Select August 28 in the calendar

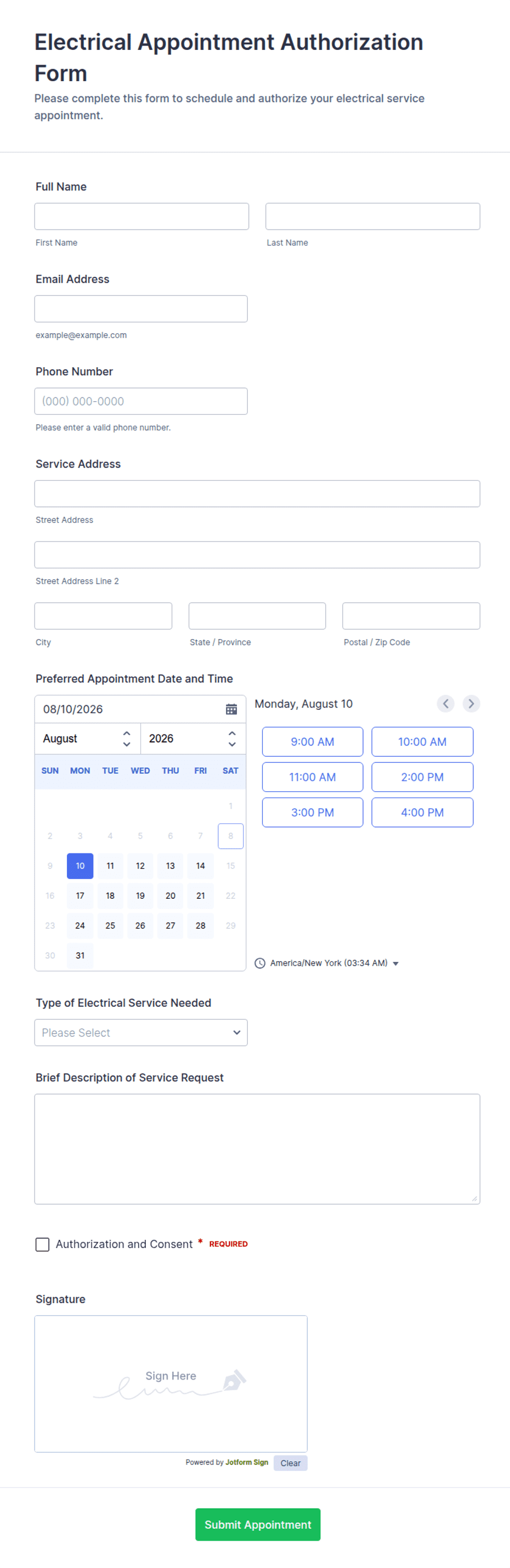point(201,925)
